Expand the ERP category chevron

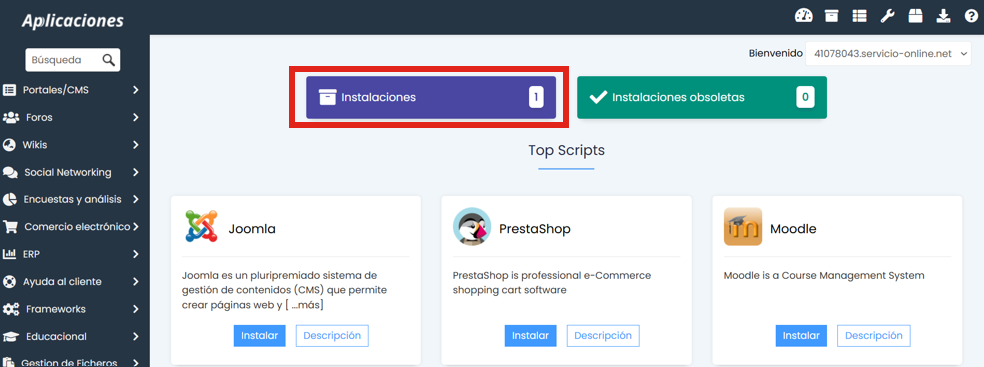[136, 254]
